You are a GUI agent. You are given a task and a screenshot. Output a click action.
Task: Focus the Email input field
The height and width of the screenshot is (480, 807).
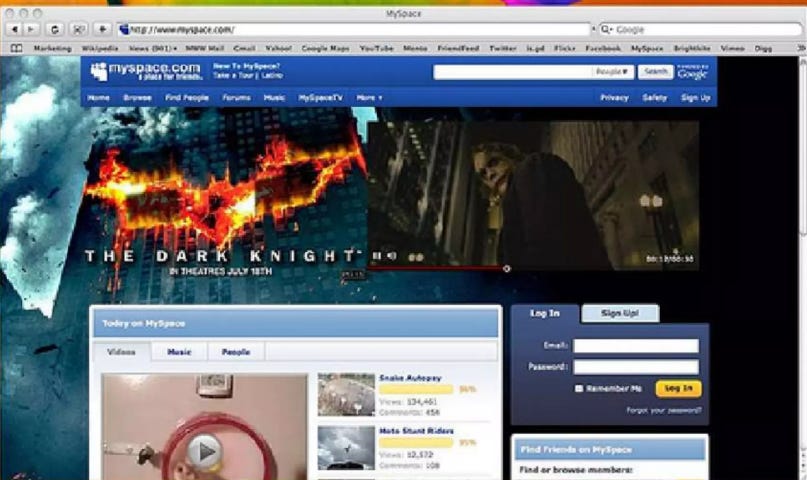(636, 346)
